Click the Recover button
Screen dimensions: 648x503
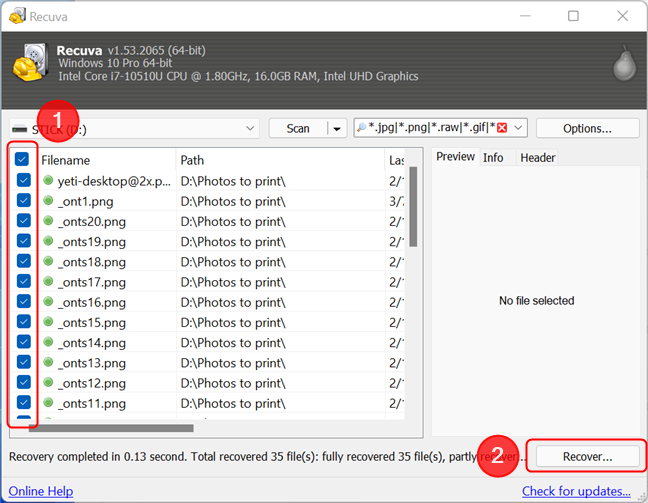click(x=587, y=456)
